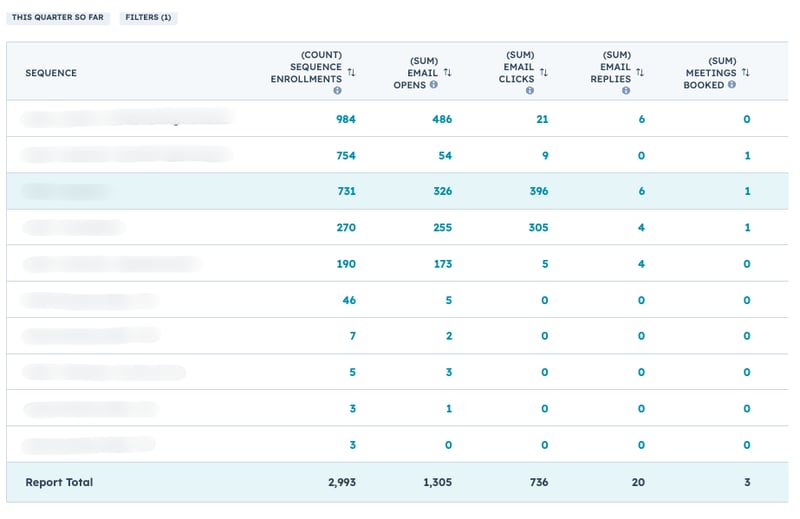Open the 7 enrollments value
The width and height of the screenshot is (800, 519).
tap(353, 336)
